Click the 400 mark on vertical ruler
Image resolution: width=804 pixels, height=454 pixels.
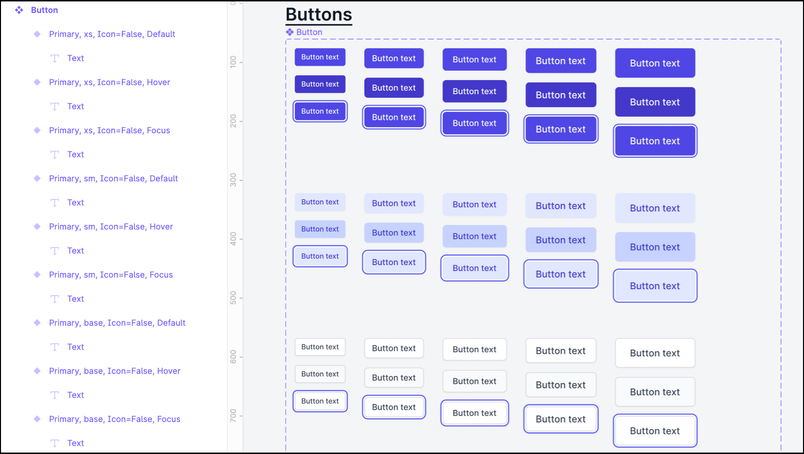[233, 239]
